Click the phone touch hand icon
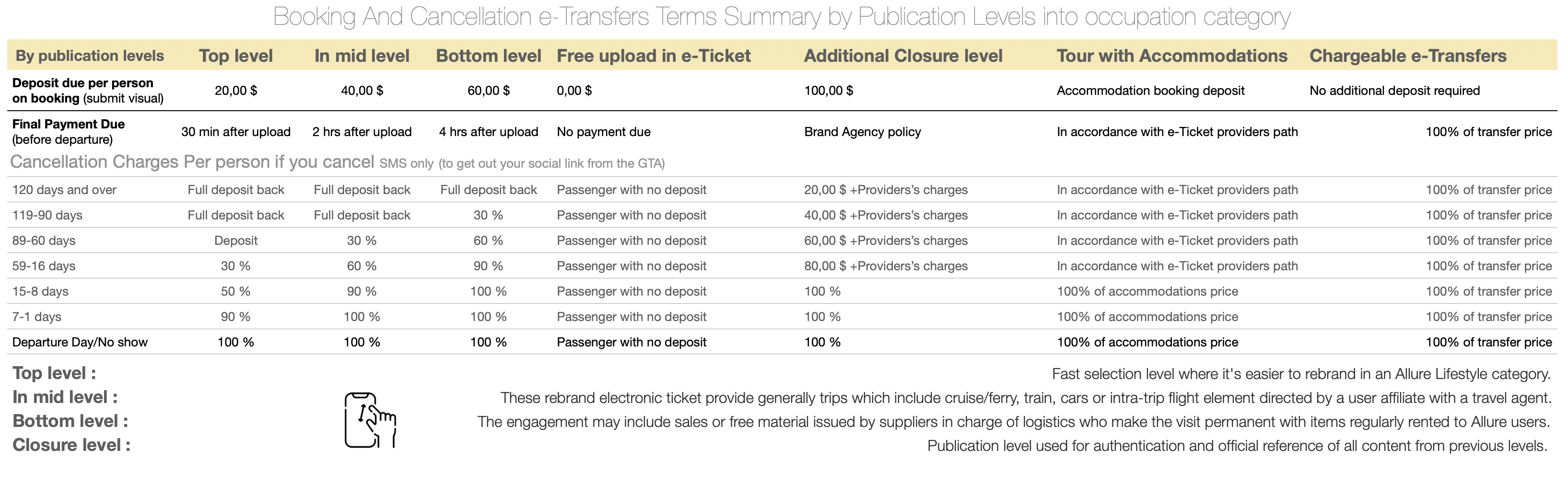1568x483 pixels. pos(370,420)
